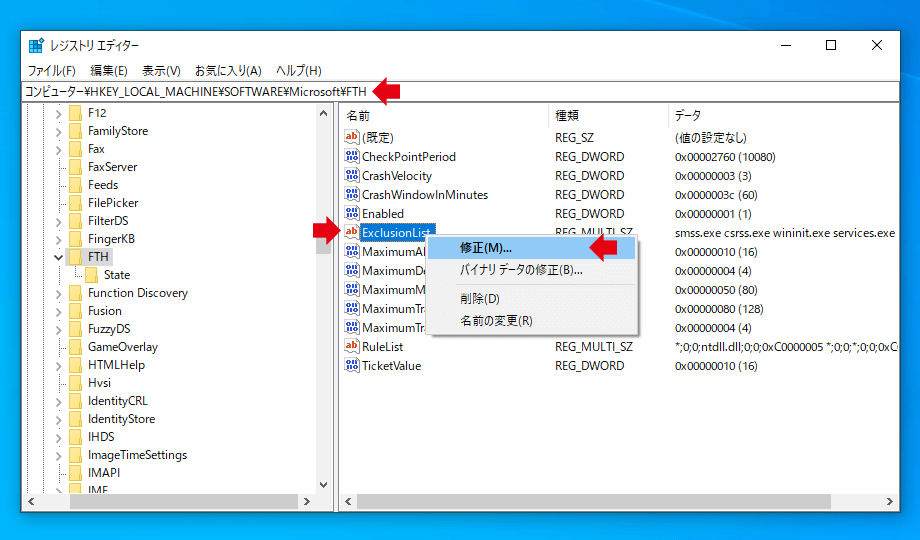Expand the Fax key
Viewport: 920px width, 540px height.
tap(58, 150)
